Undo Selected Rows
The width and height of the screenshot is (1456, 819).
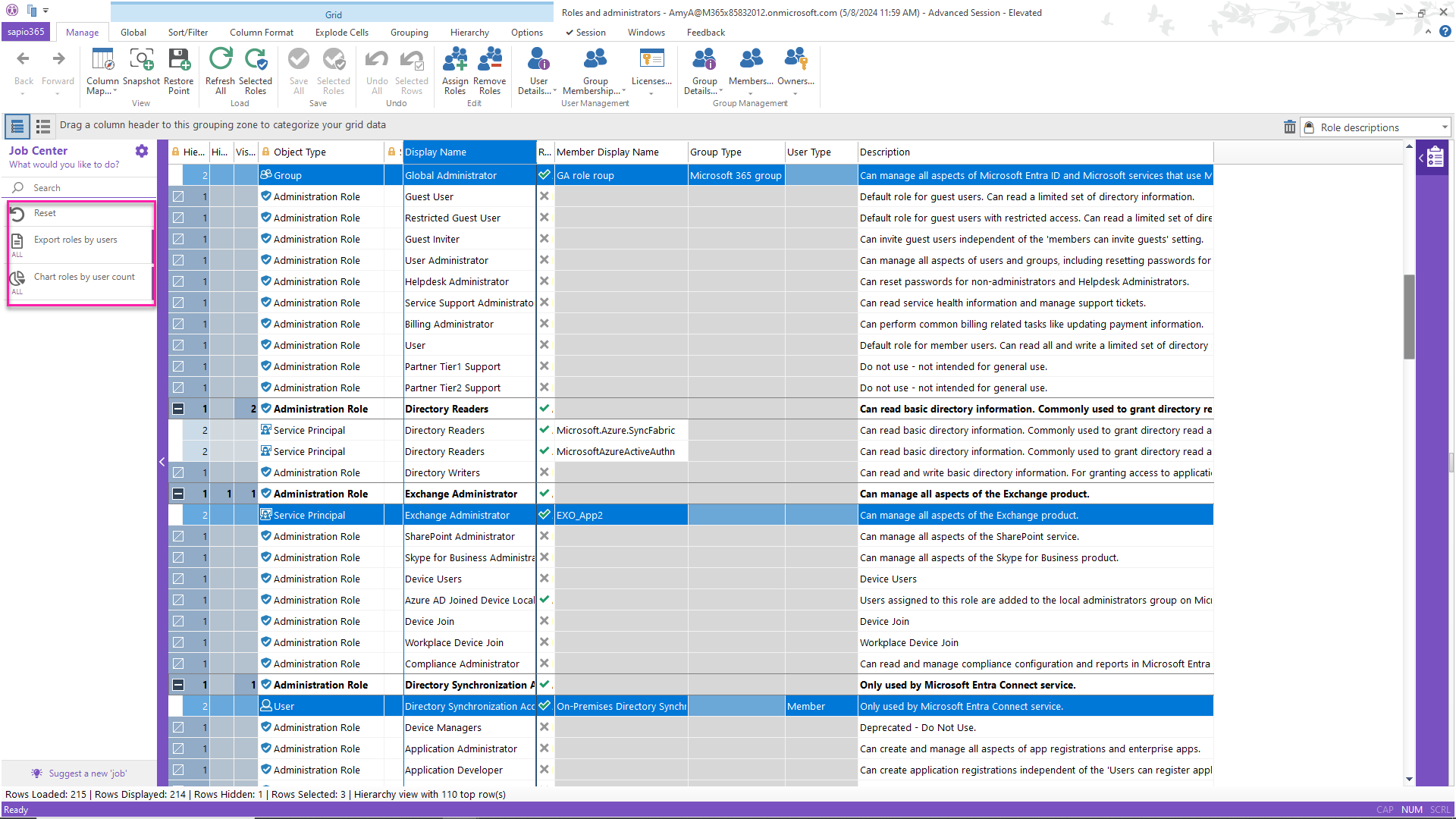pyautogui.click(x=412, y=71)
